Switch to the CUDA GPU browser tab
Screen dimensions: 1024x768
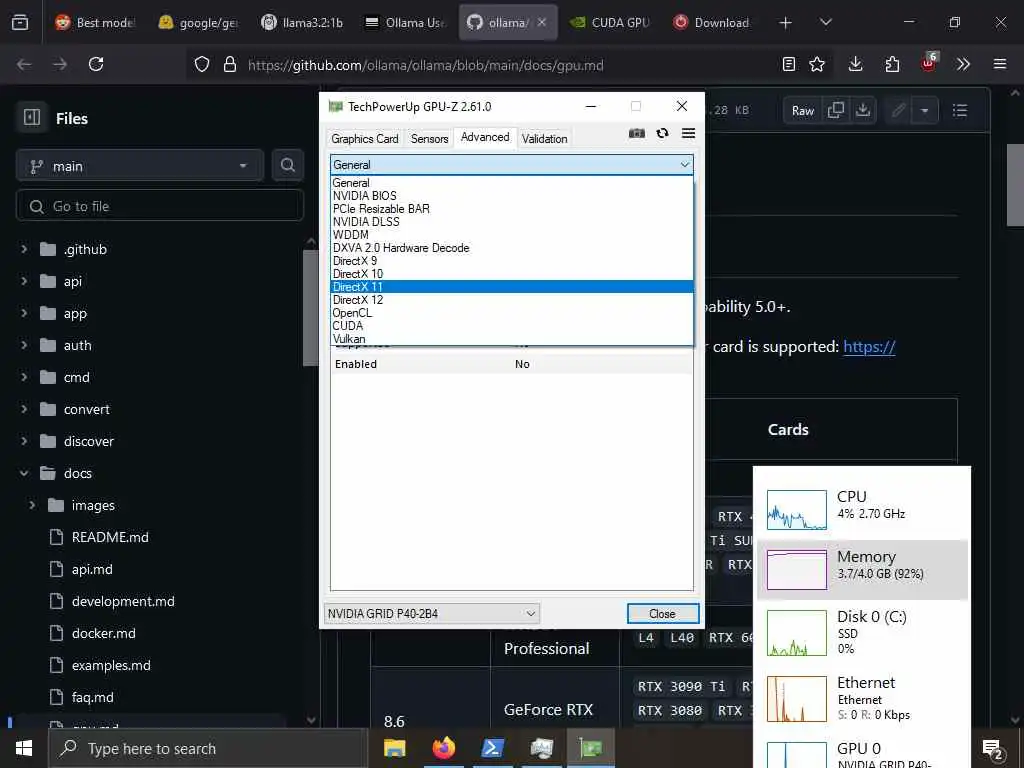click(611, 22)
